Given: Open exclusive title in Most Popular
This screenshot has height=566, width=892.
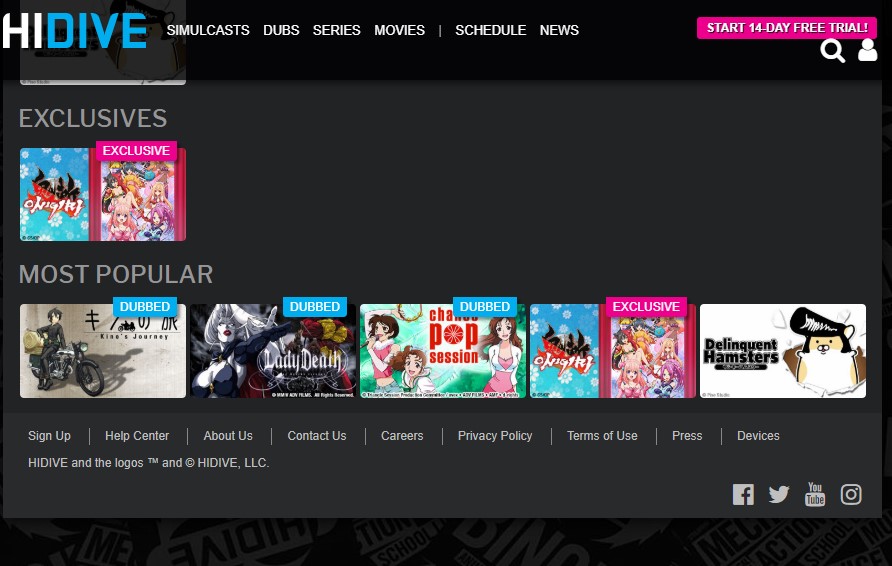Looking at the screenshot, I should point(613,351).
